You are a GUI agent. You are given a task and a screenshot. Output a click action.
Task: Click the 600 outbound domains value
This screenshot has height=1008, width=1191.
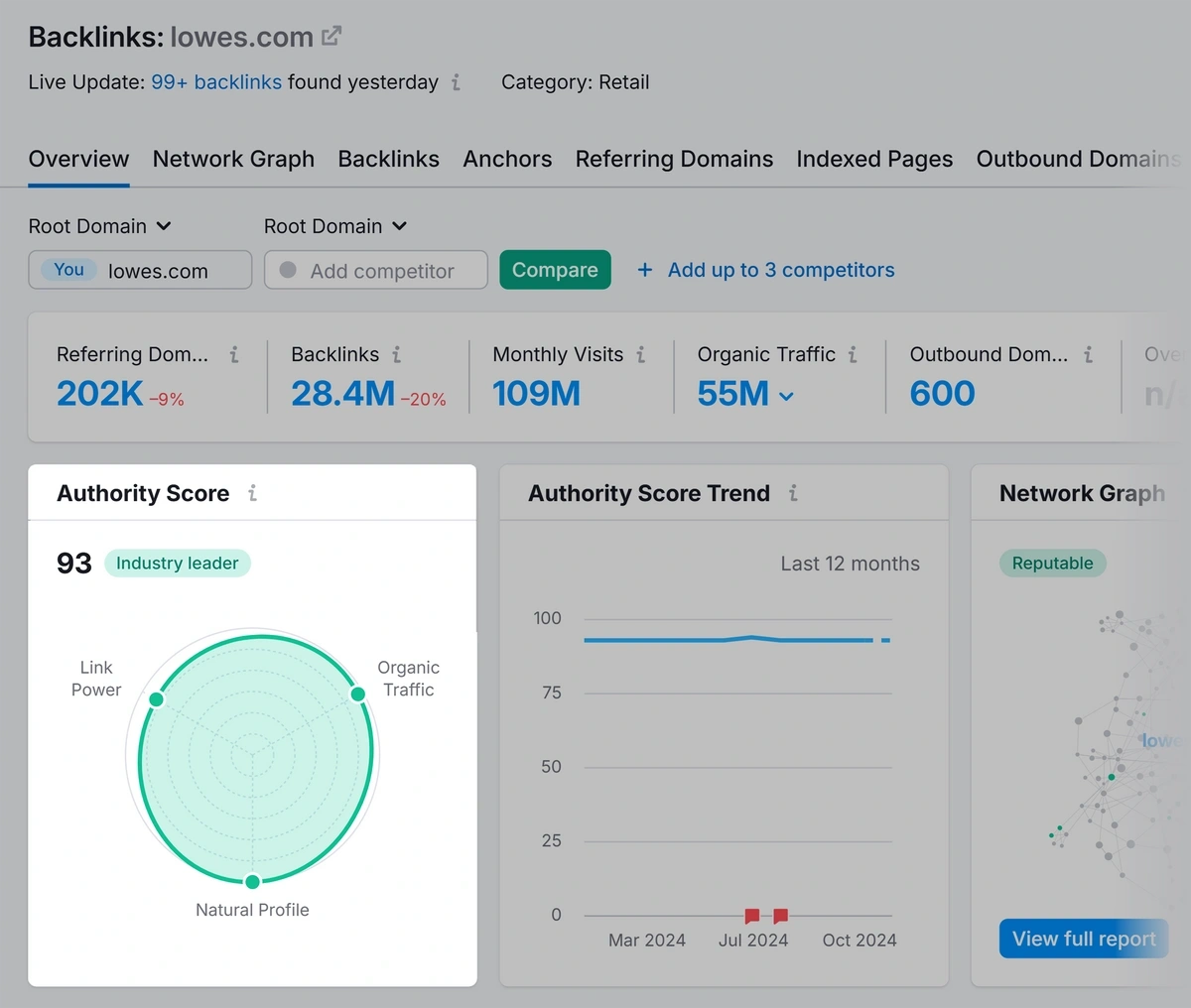pos(943,394)
